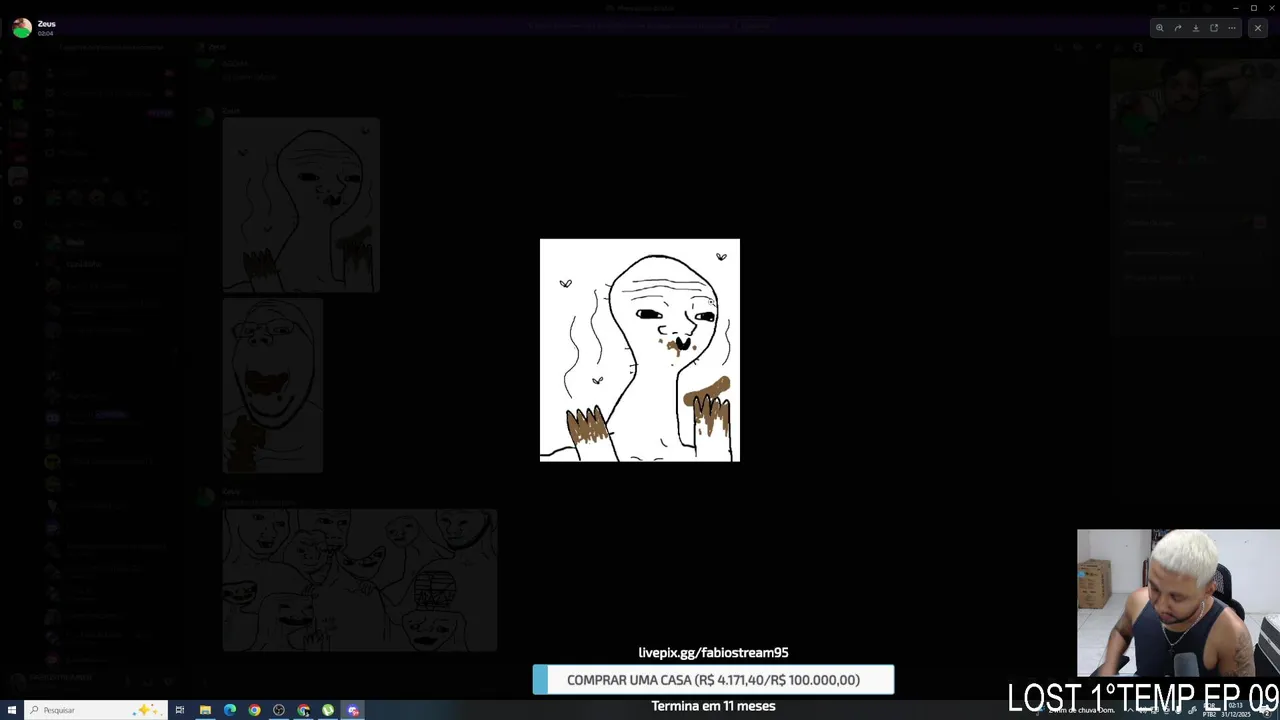Show hidden tray icons with the chevron
1280x720 pixels.
pos(1128,710)
